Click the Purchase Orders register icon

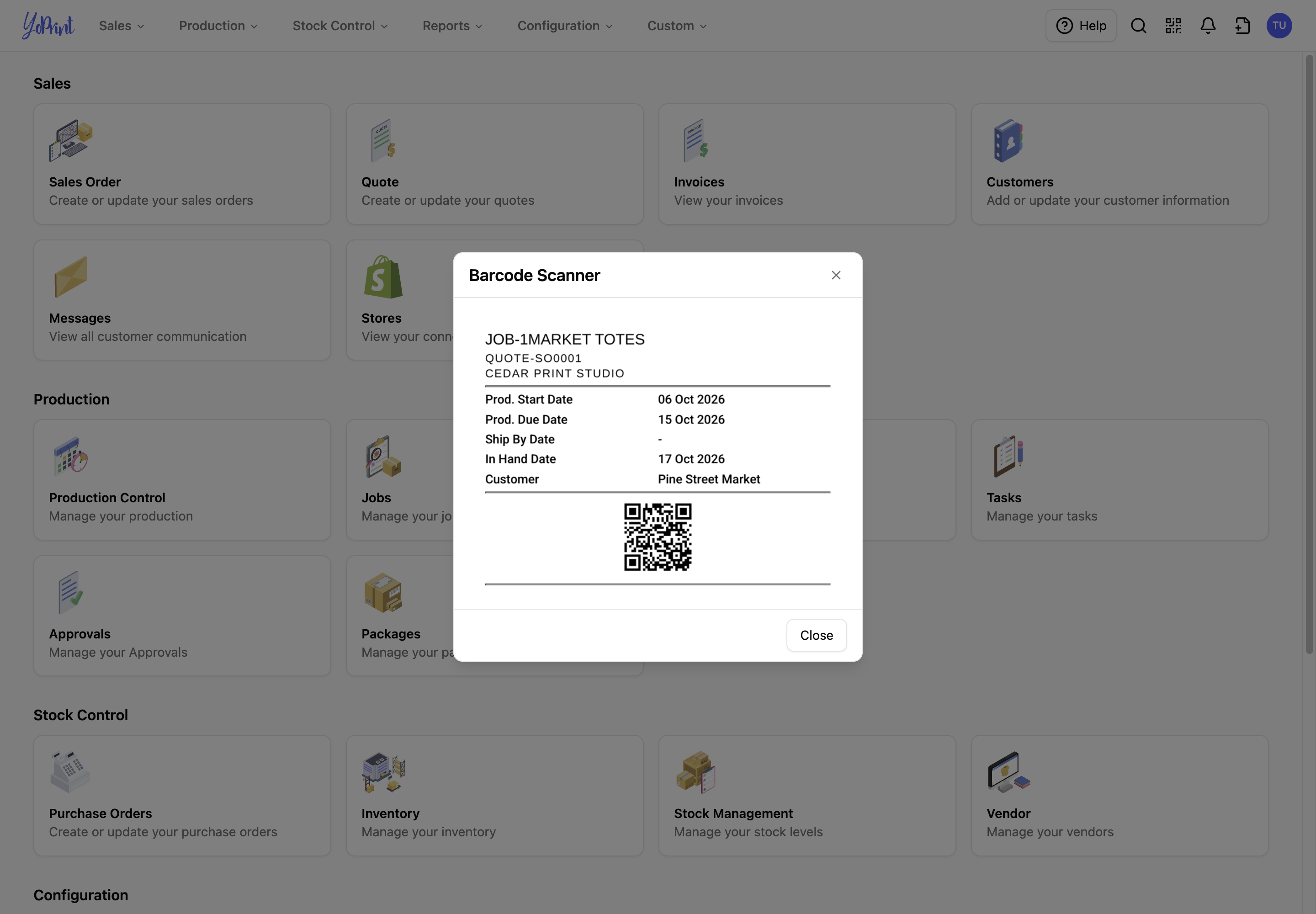pyautogui.click(x=70, y=772)
